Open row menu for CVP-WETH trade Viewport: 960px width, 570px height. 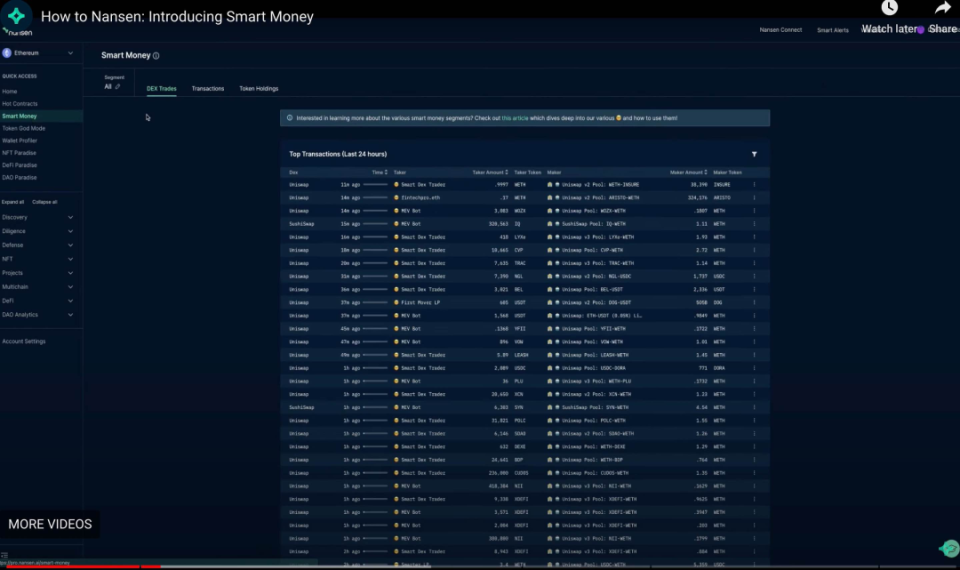coord(754,250)
